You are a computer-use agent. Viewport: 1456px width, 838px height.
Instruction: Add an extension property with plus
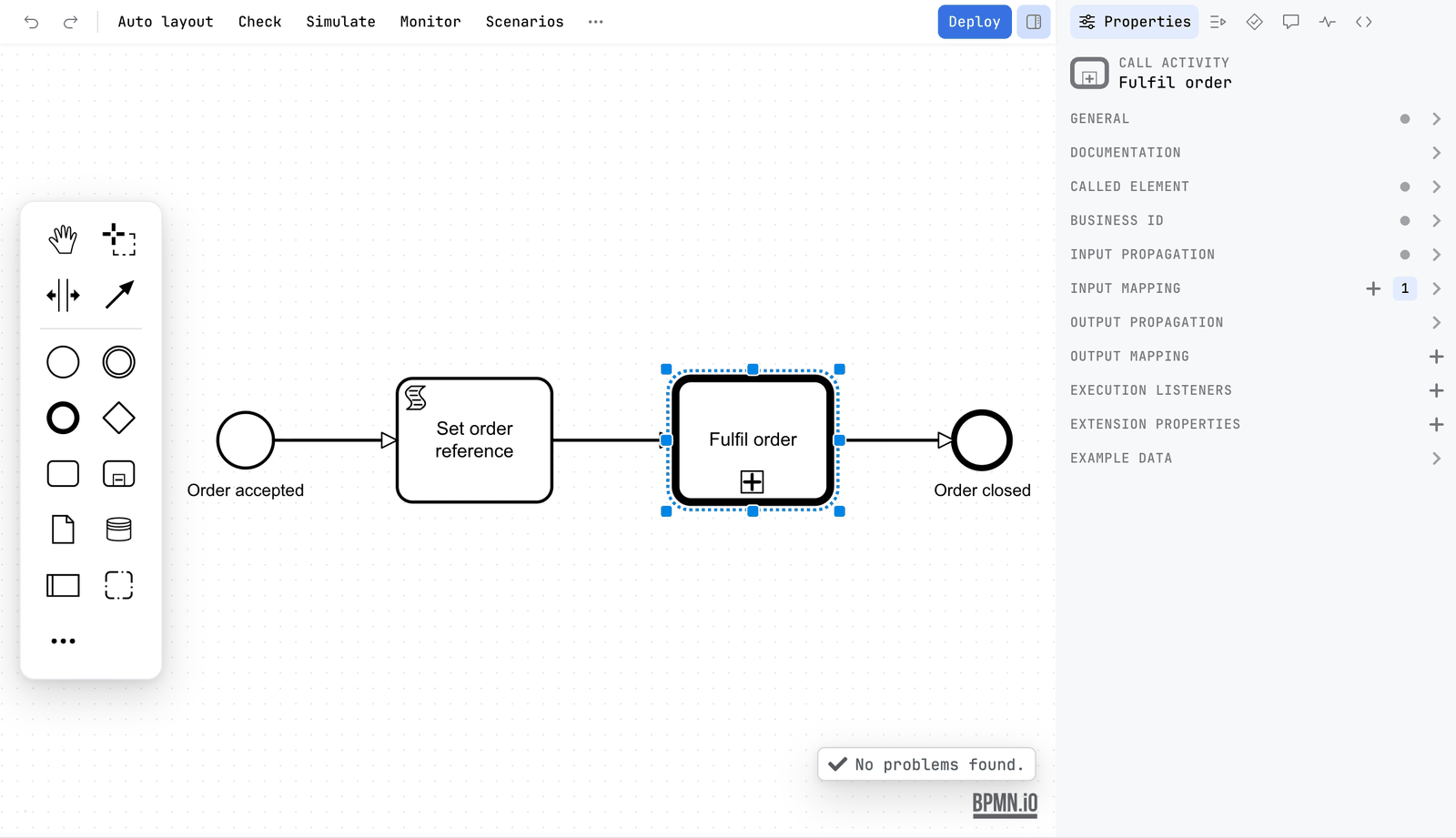click(x=1436, y=424)
